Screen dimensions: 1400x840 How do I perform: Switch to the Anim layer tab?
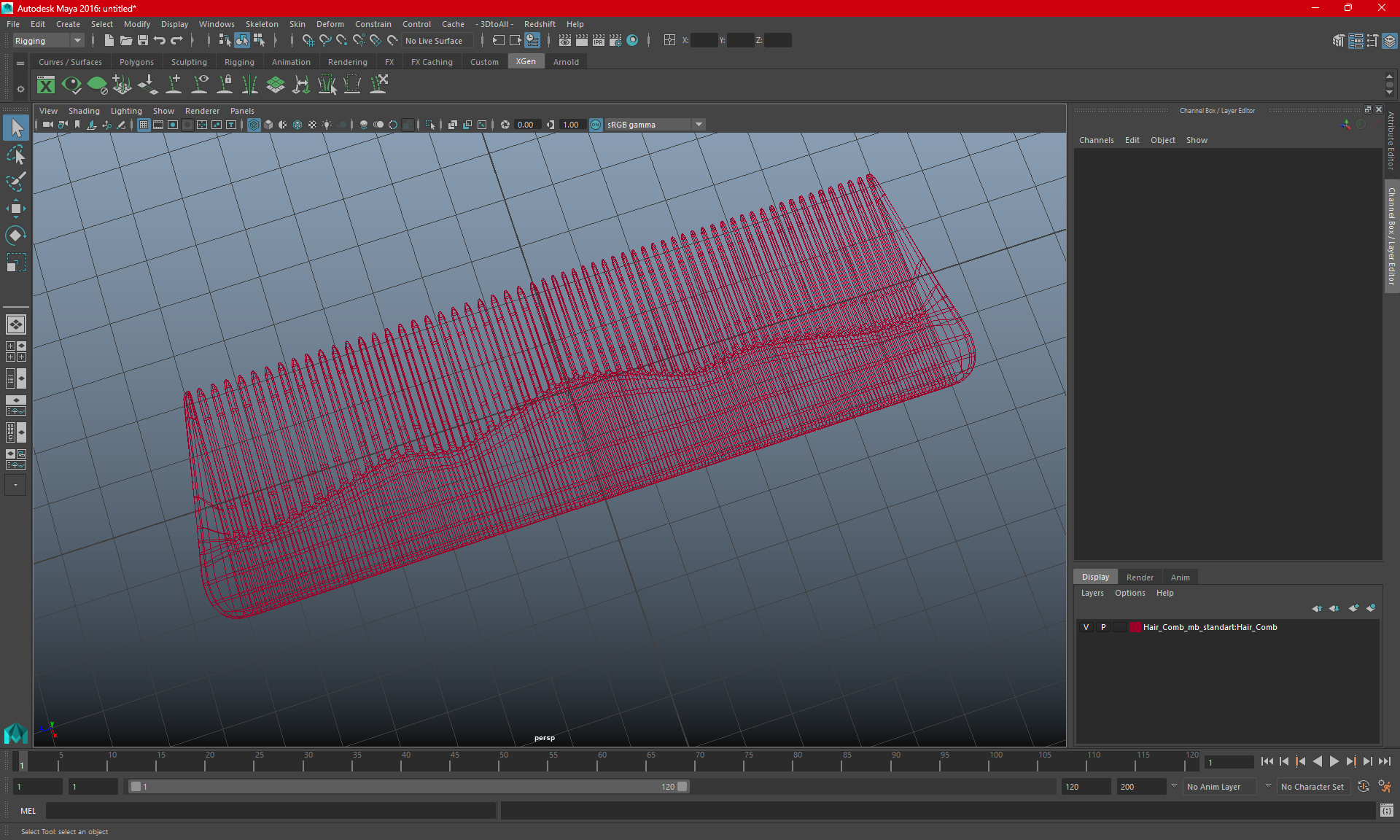click(x=1180, y=577)
